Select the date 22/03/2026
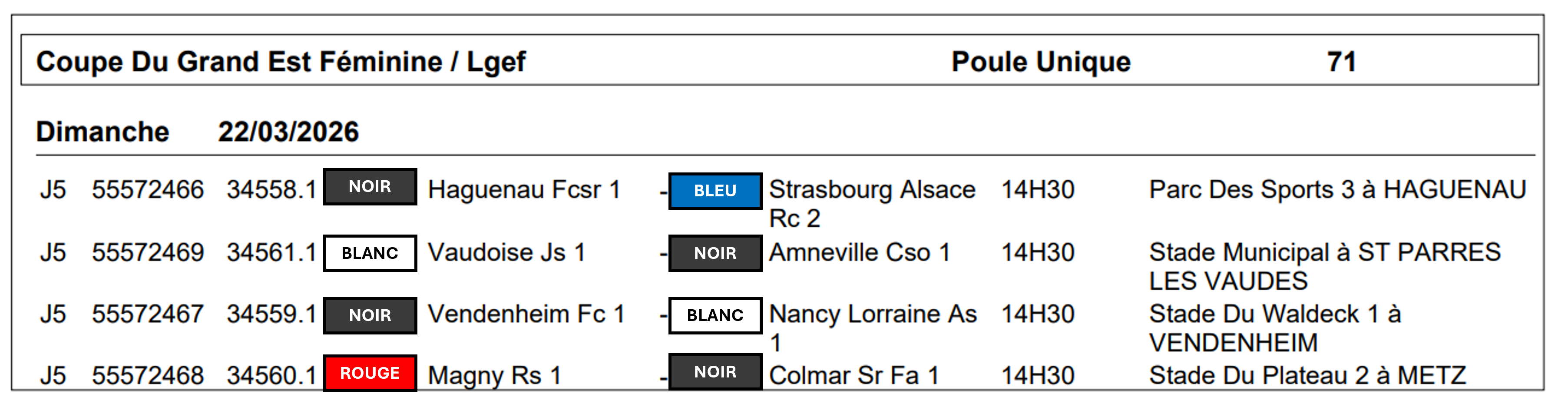 click(x=288, y=132)
